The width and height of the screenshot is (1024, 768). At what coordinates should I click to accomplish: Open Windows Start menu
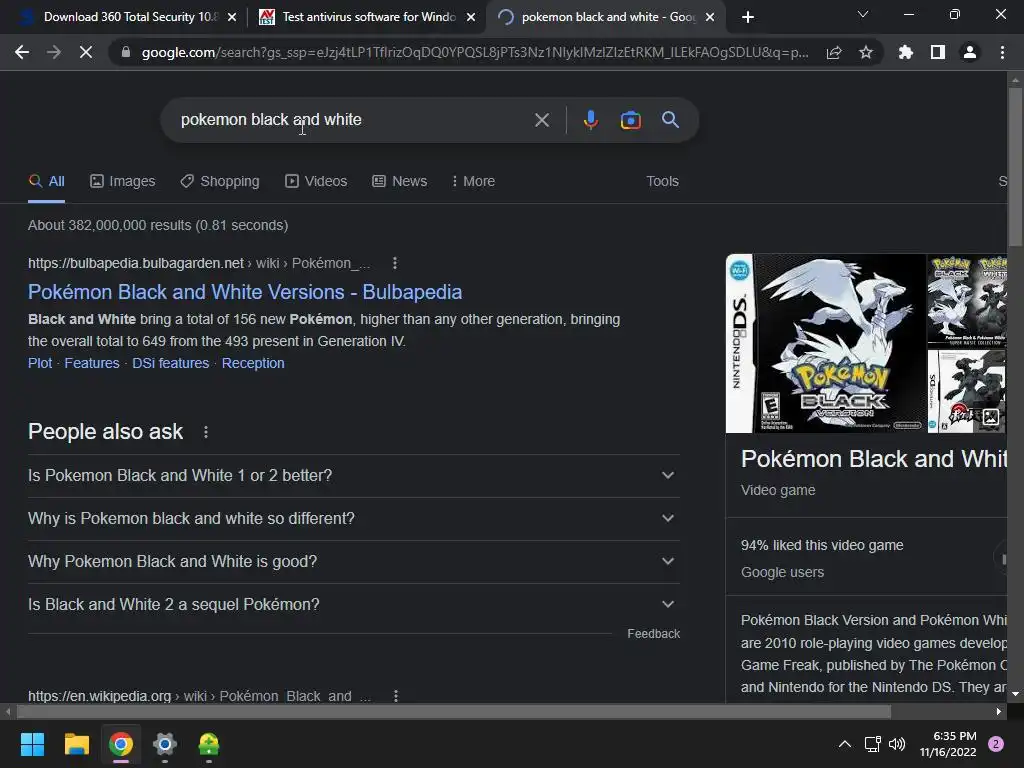[32, 744]
